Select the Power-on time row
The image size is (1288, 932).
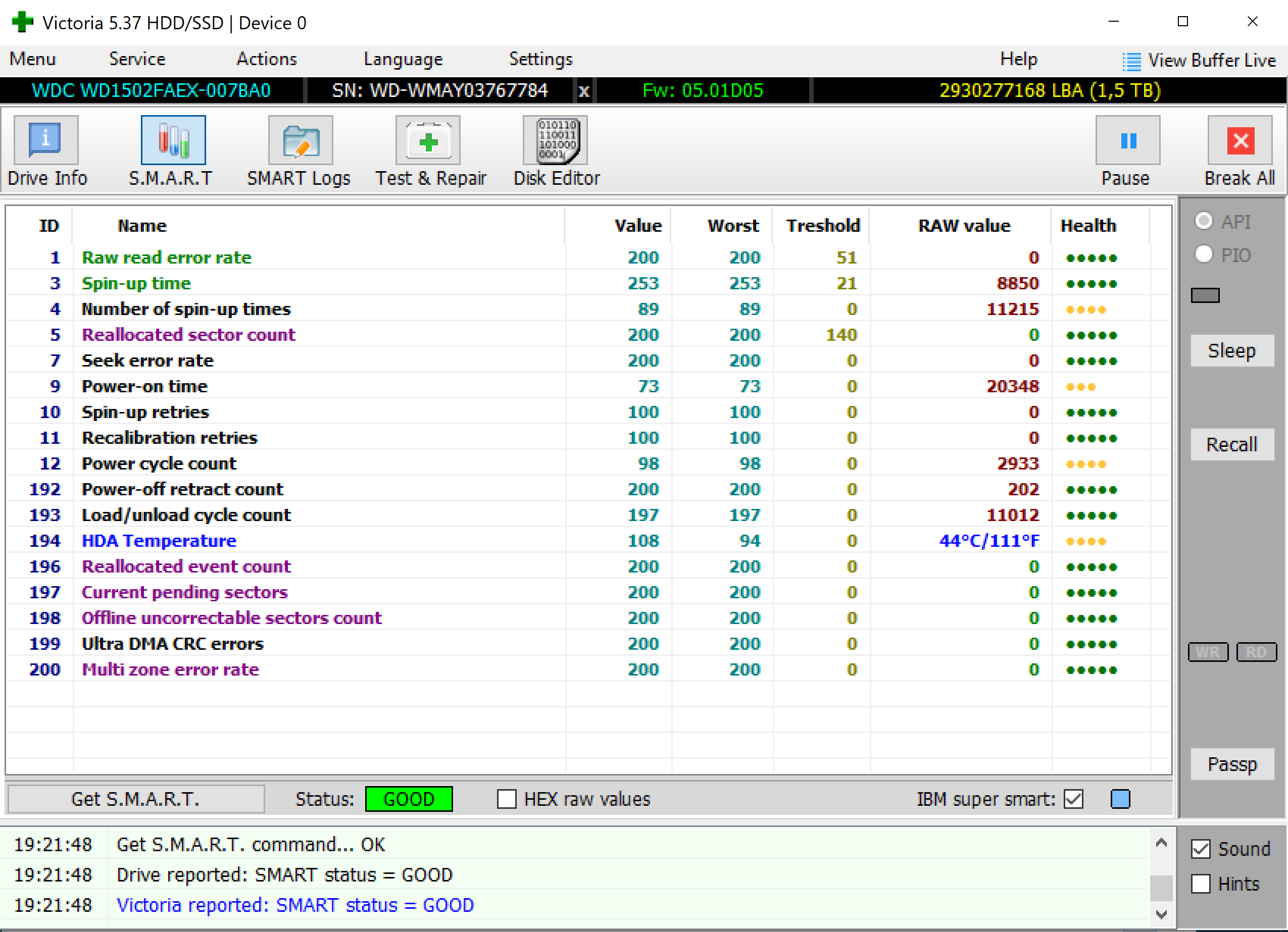(x=588, y=387)
